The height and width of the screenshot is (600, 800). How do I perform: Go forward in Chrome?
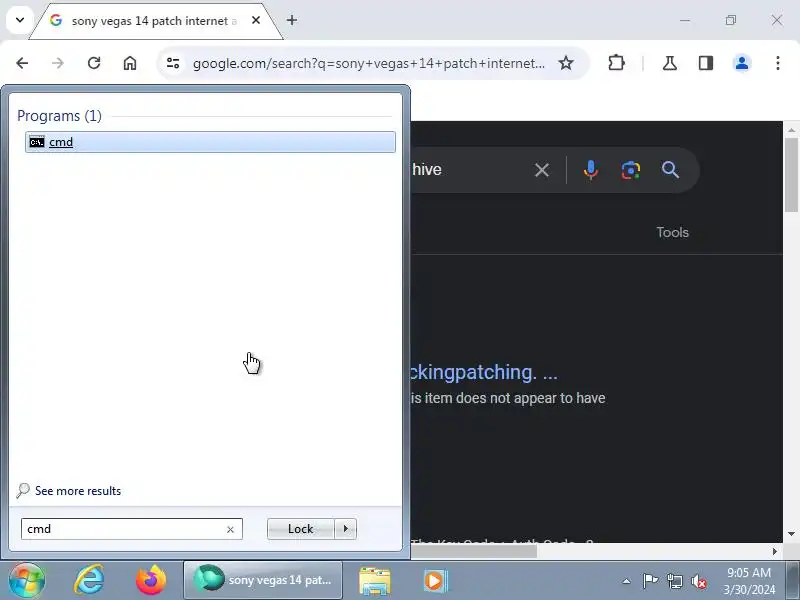(58, 63)
